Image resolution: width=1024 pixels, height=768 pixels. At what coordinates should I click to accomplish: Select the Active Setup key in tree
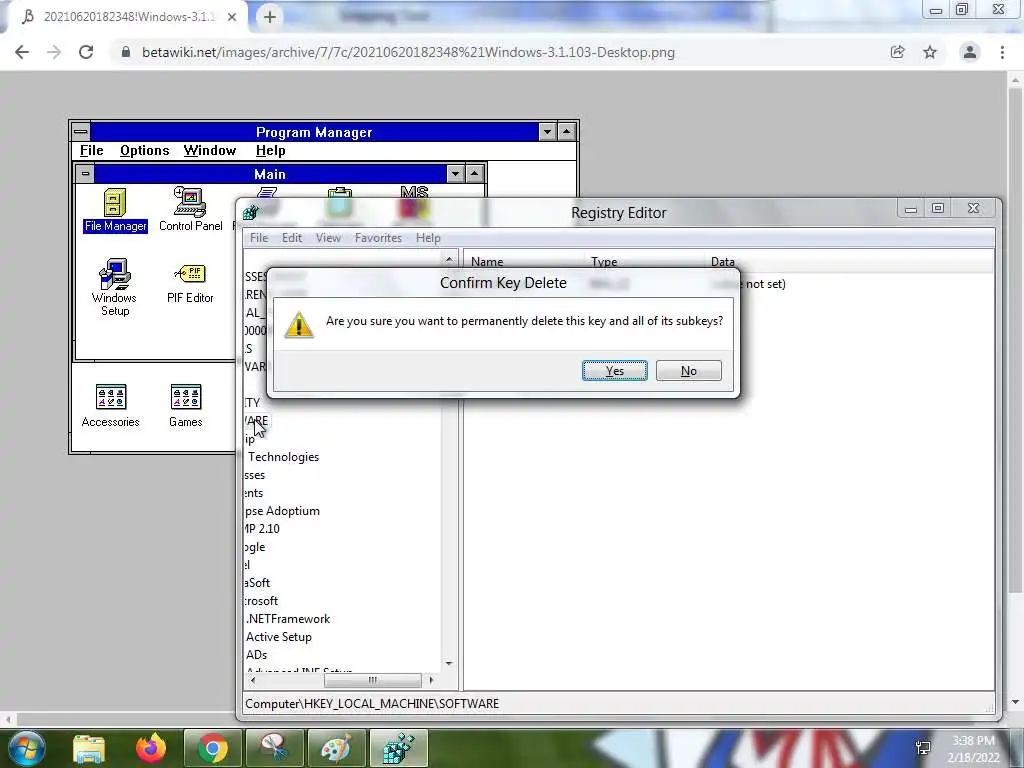pyautogui.click(x=279, y=637)
